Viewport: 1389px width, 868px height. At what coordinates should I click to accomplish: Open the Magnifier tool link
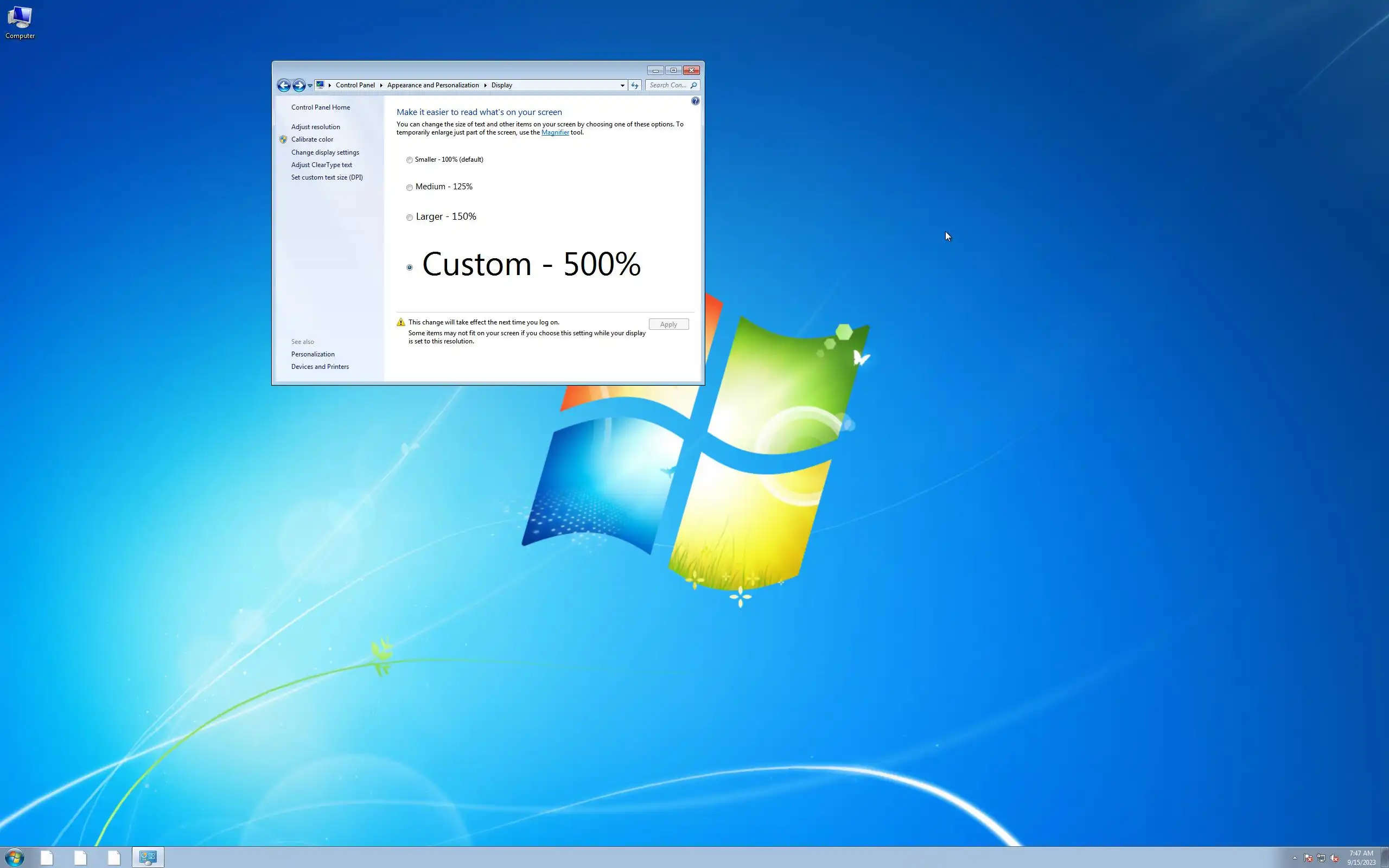click(x=555, y=132)
